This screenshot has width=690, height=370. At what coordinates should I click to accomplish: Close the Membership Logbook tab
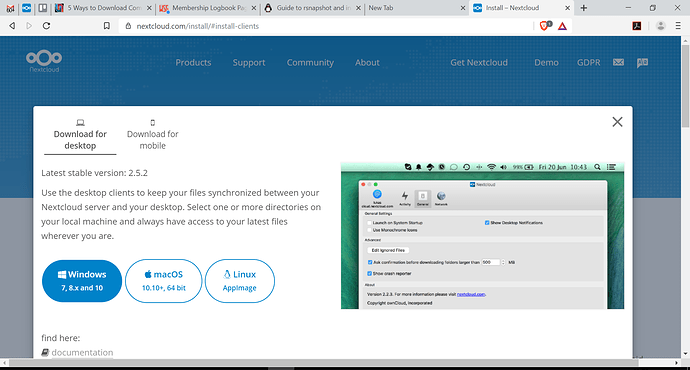click(253, 8)
